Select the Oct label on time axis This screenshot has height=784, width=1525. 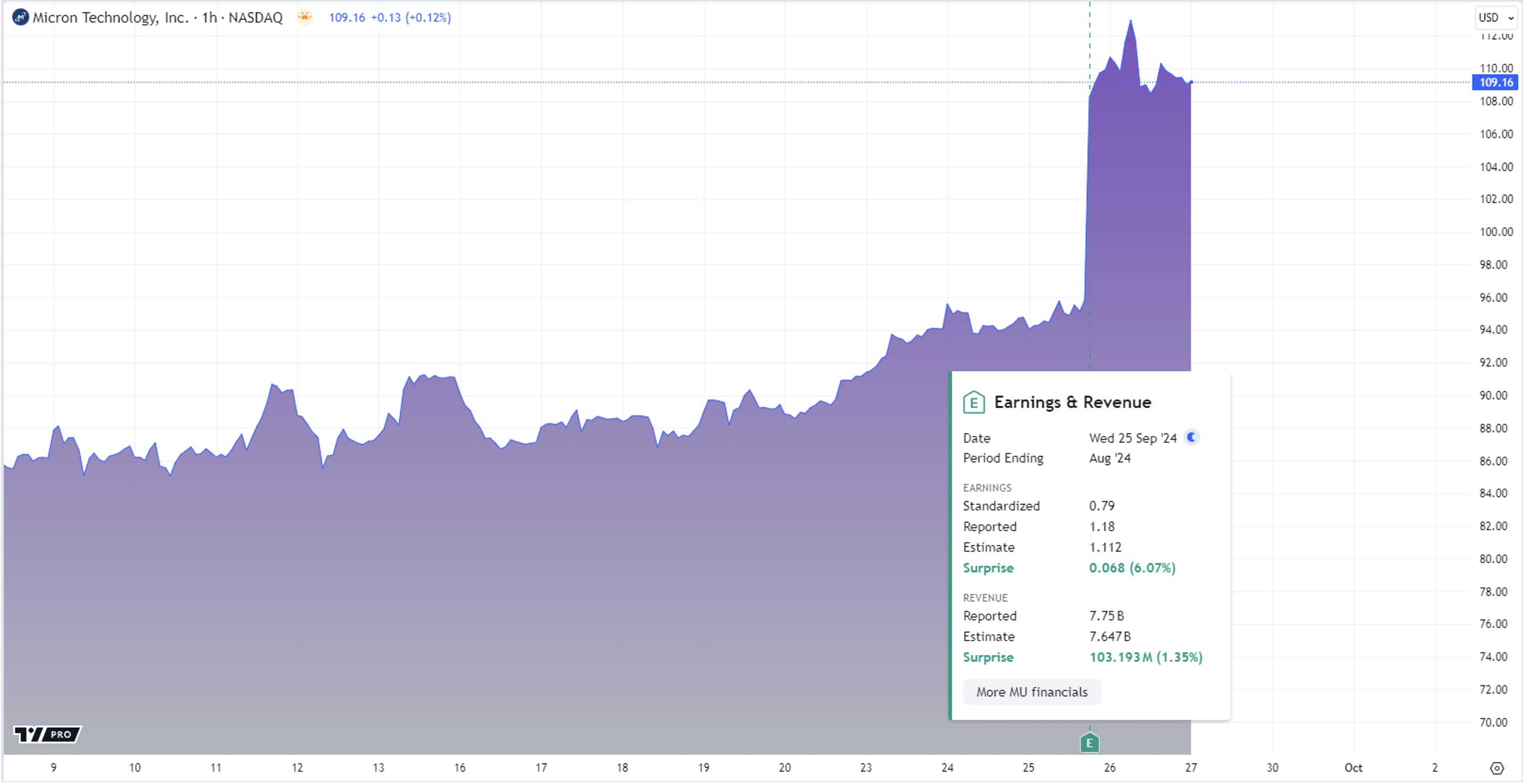pyautogui.click(x=1353, y=768)
